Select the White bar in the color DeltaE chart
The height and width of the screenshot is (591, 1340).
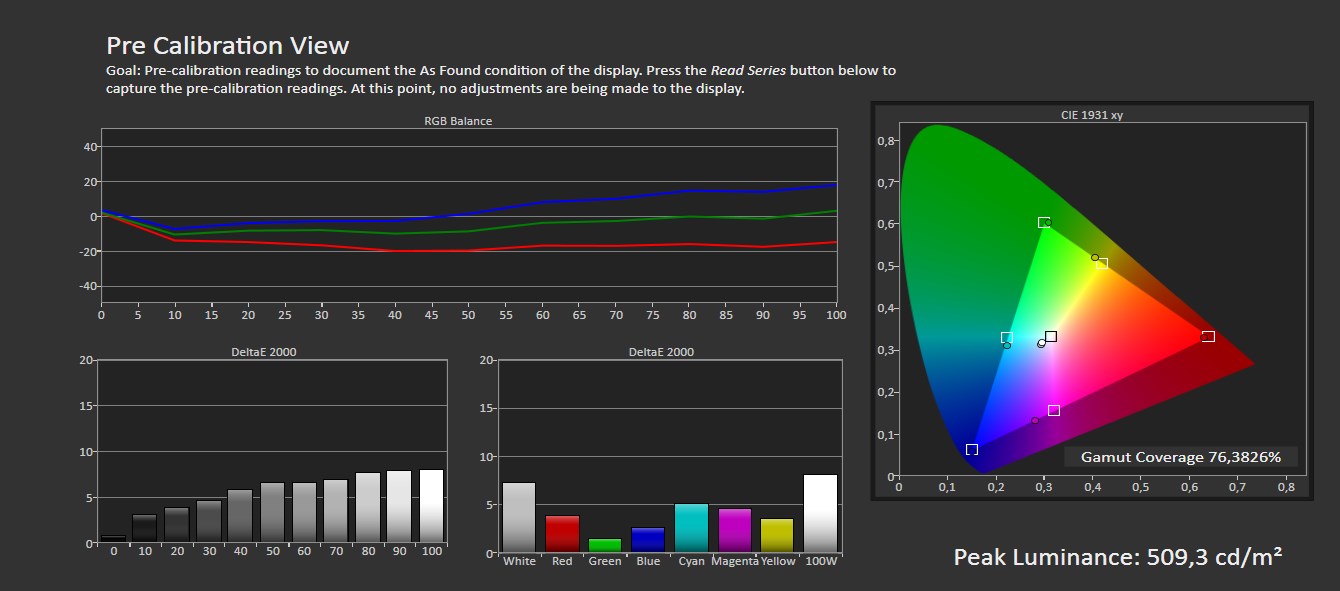(519, 517)
